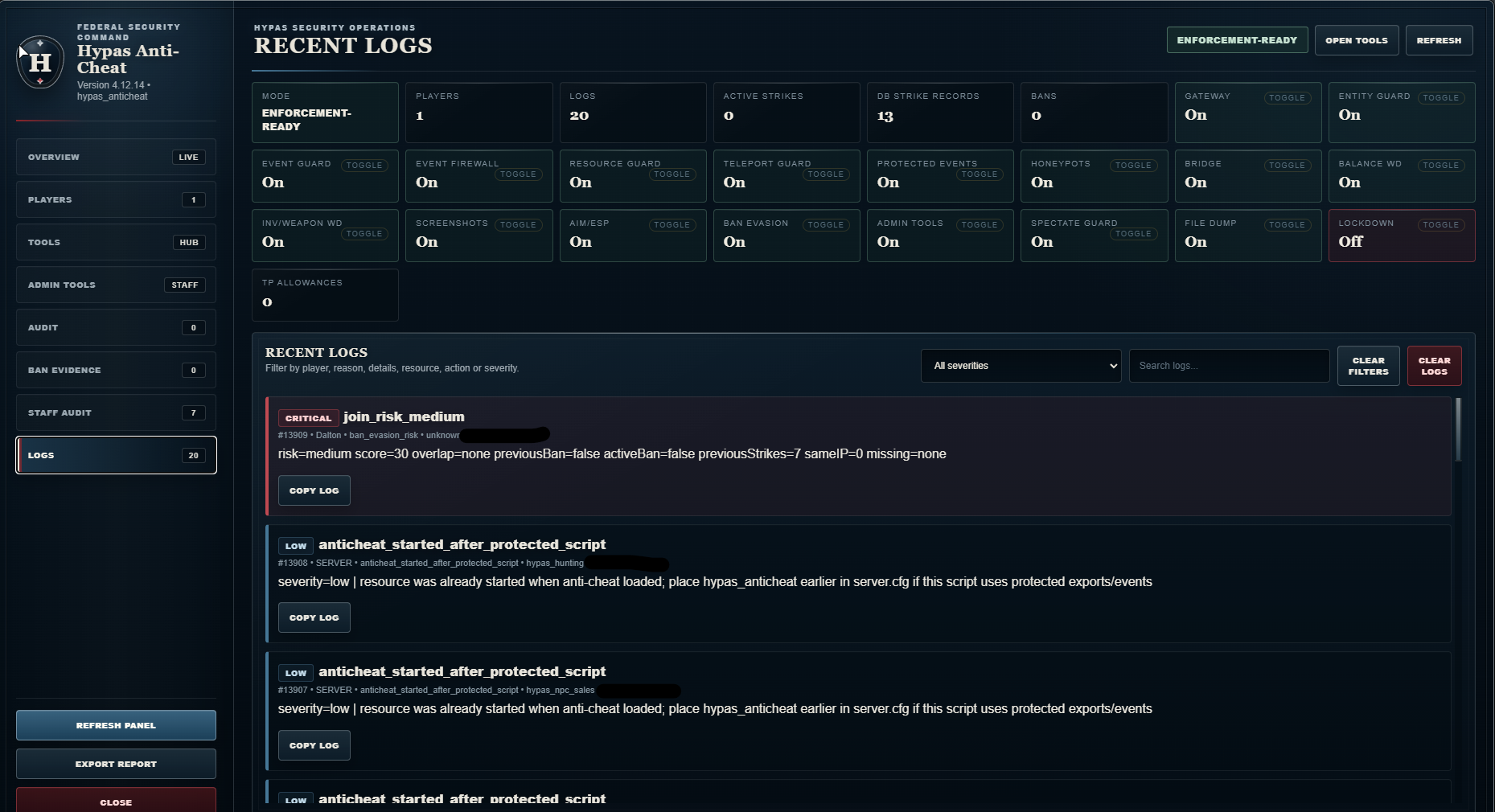Select the Logs sidebar item

click(116, 455)
